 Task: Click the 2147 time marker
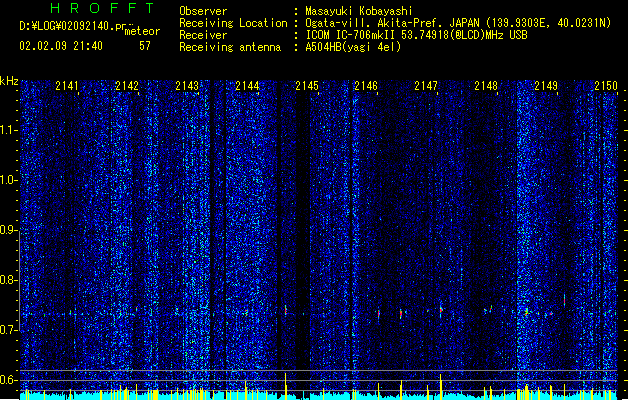(x=426, y=86)
